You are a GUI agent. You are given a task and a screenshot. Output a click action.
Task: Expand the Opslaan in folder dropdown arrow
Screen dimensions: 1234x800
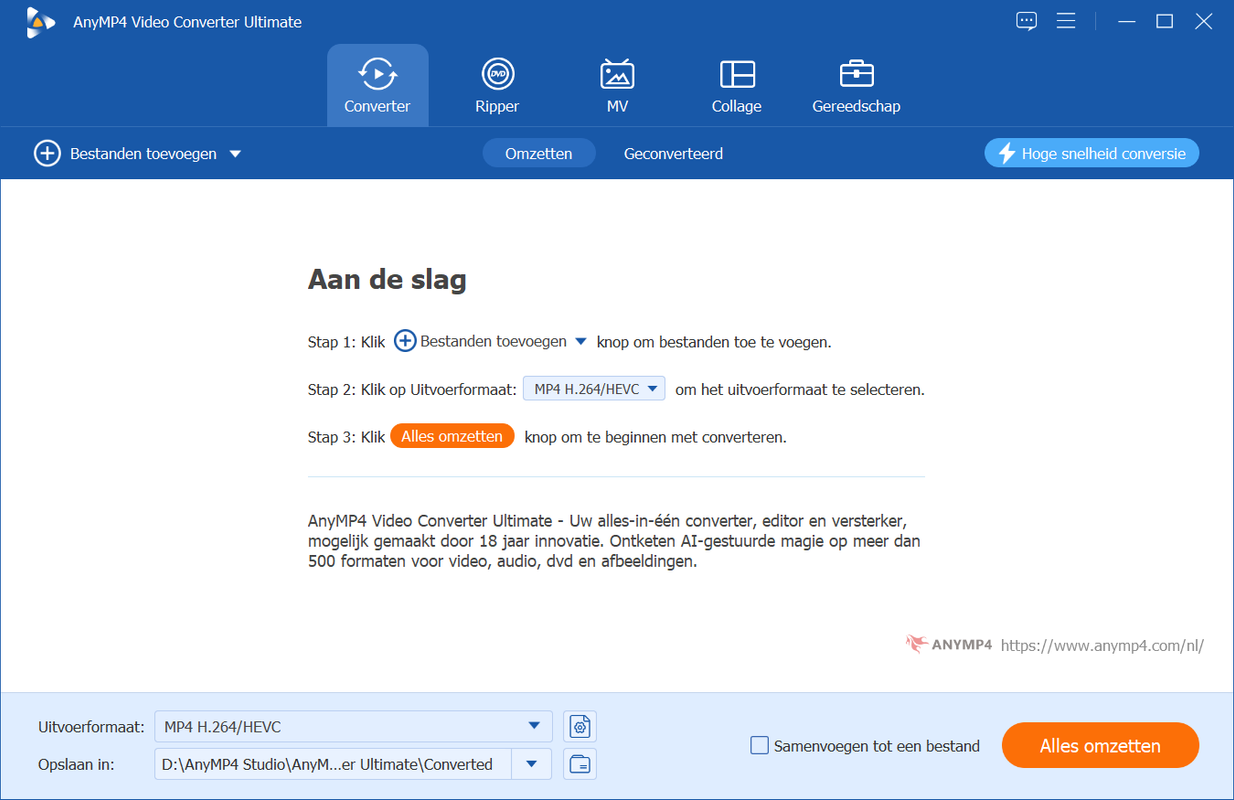tap(532, 764)
